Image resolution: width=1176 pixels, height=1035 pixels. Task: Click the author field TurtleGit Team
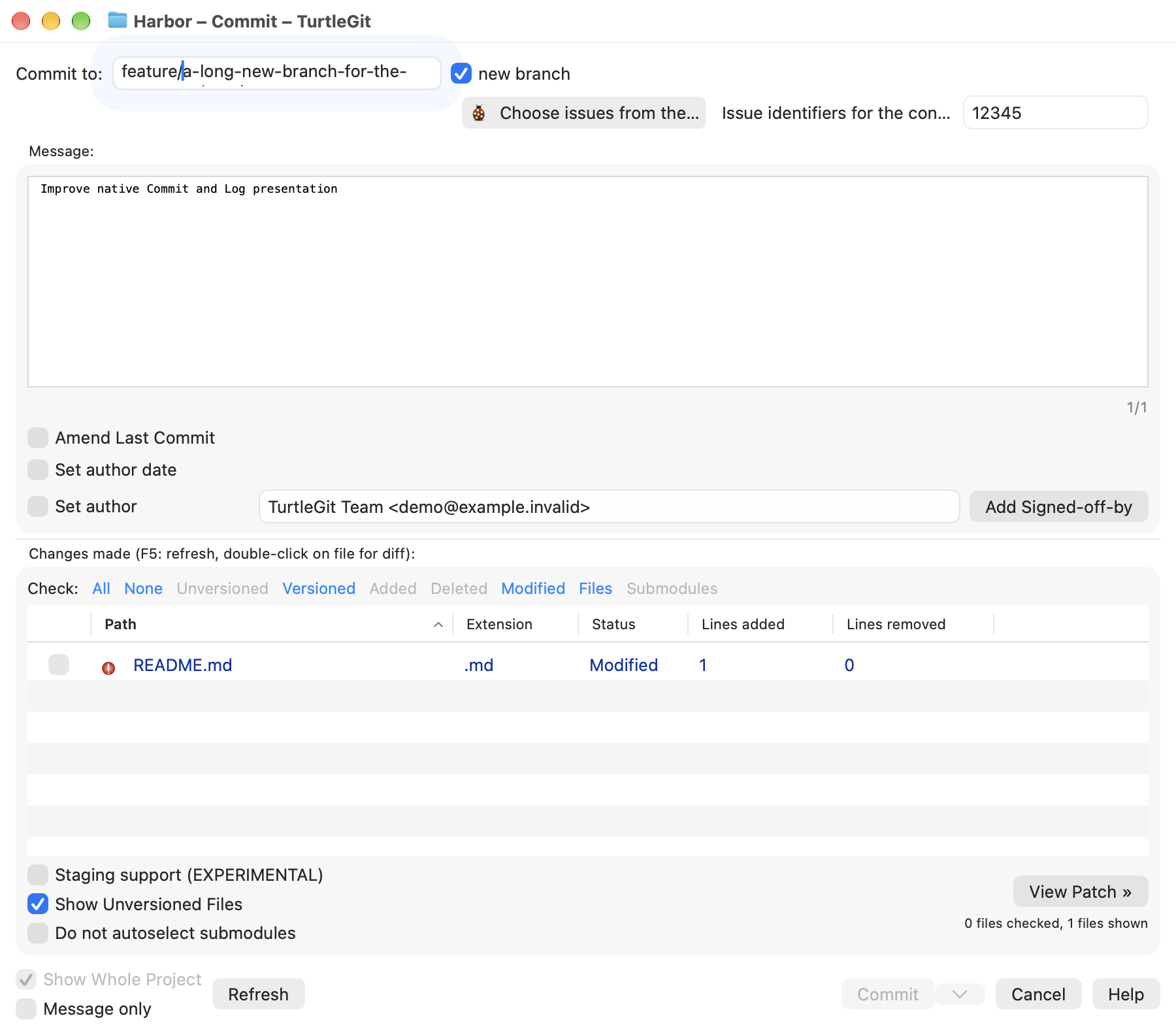click(x=609, y=507)
